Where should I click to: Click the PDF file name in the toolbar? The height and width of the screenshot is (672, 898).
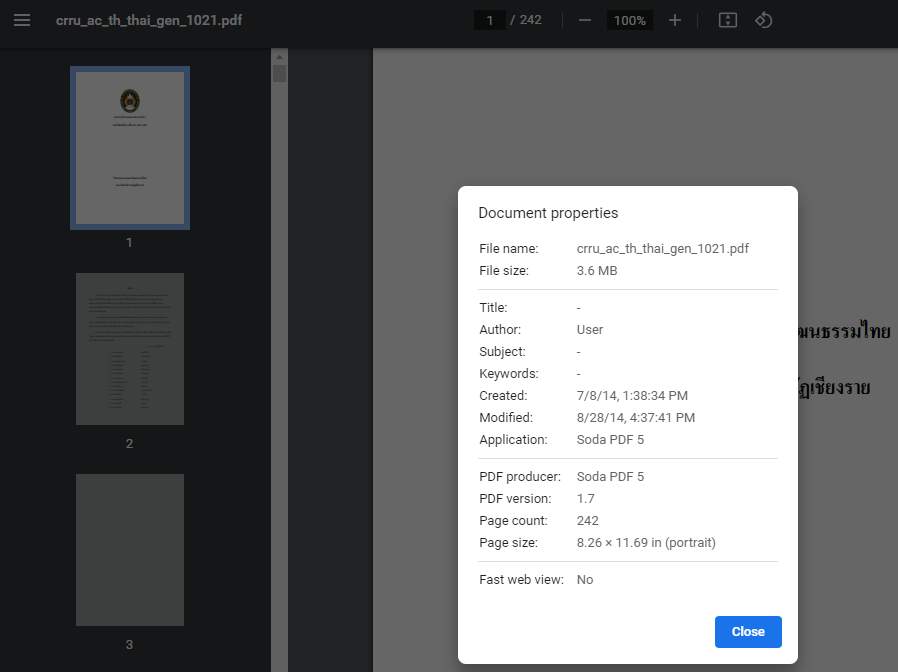(149, 20)
